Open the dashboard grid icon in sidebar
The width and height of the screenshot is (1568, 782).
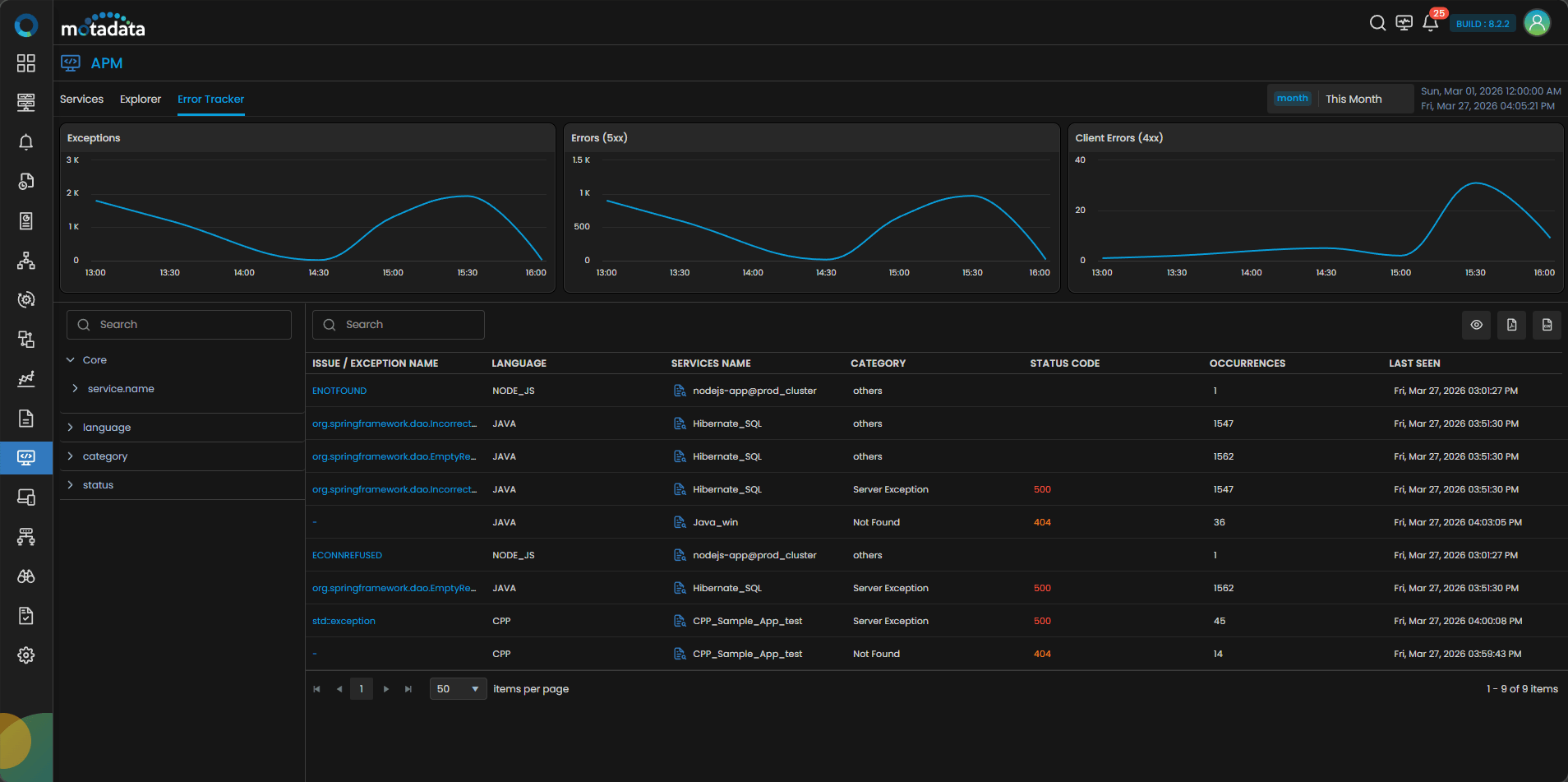coord(26,63)
